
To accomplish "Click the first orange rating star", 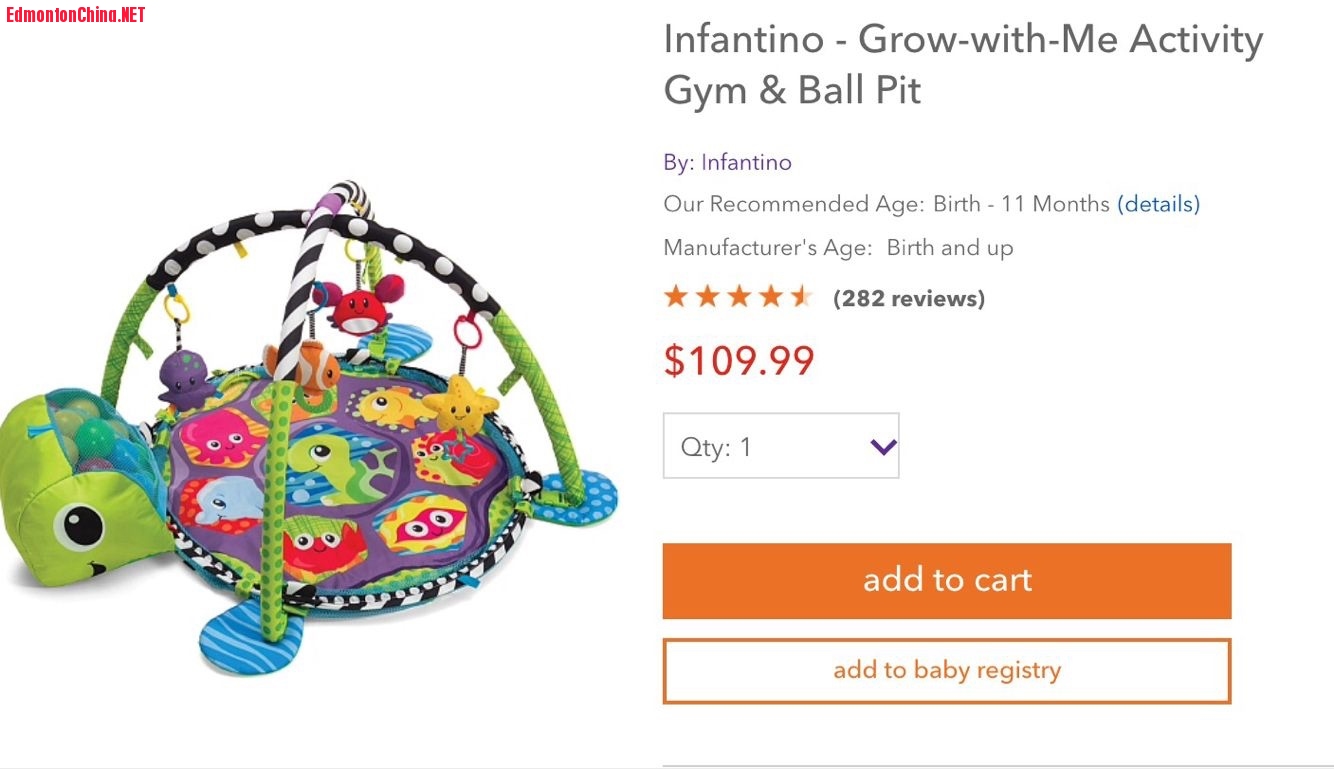I will (x=676, y=296).
